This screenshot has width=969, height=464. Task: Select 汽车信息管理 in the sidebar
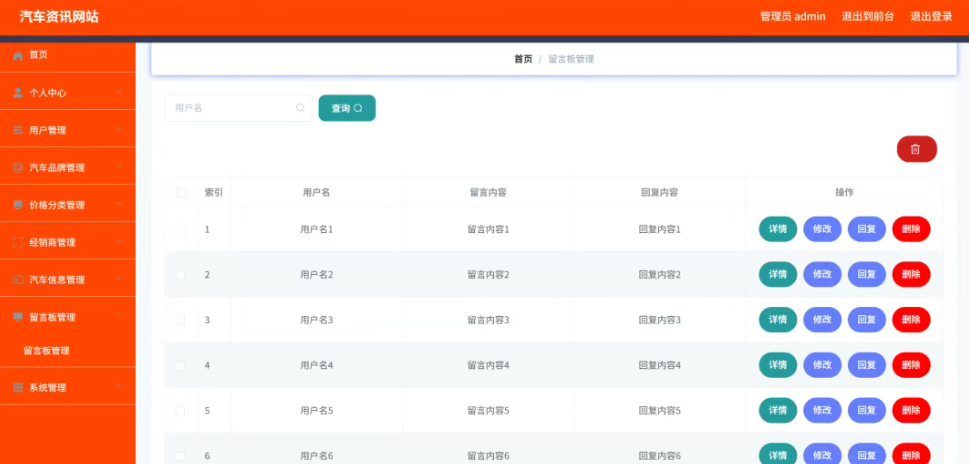(67, 280)
